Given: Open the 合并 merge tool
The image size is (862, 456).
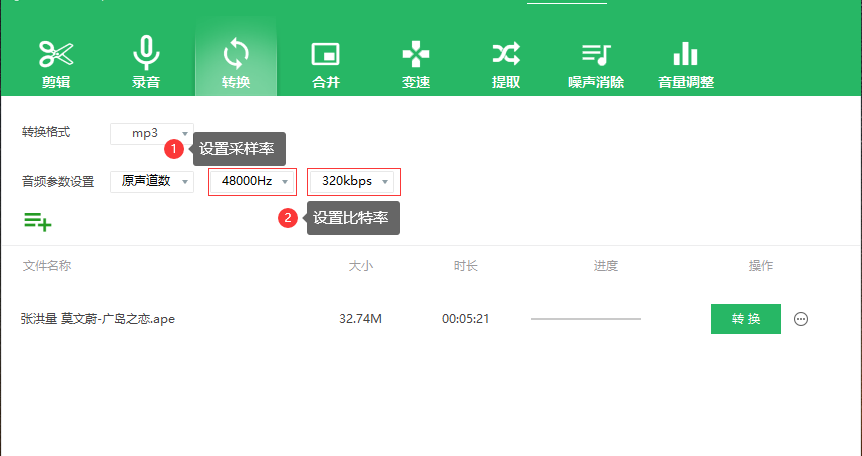Looking at the screenshot, I should pyautogui.click(x=326, y=64).
